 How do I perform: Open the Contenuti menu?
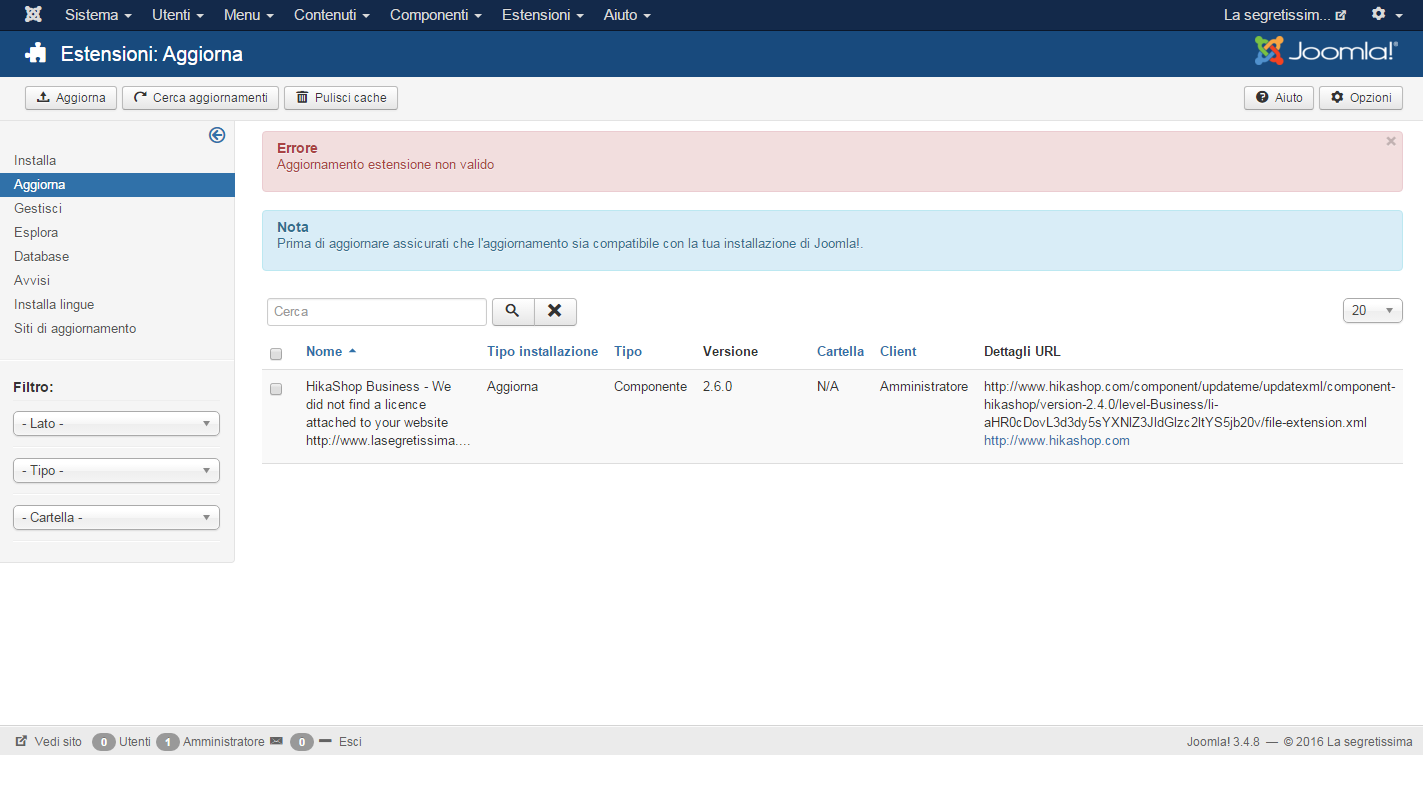click(x=332, y=15)
